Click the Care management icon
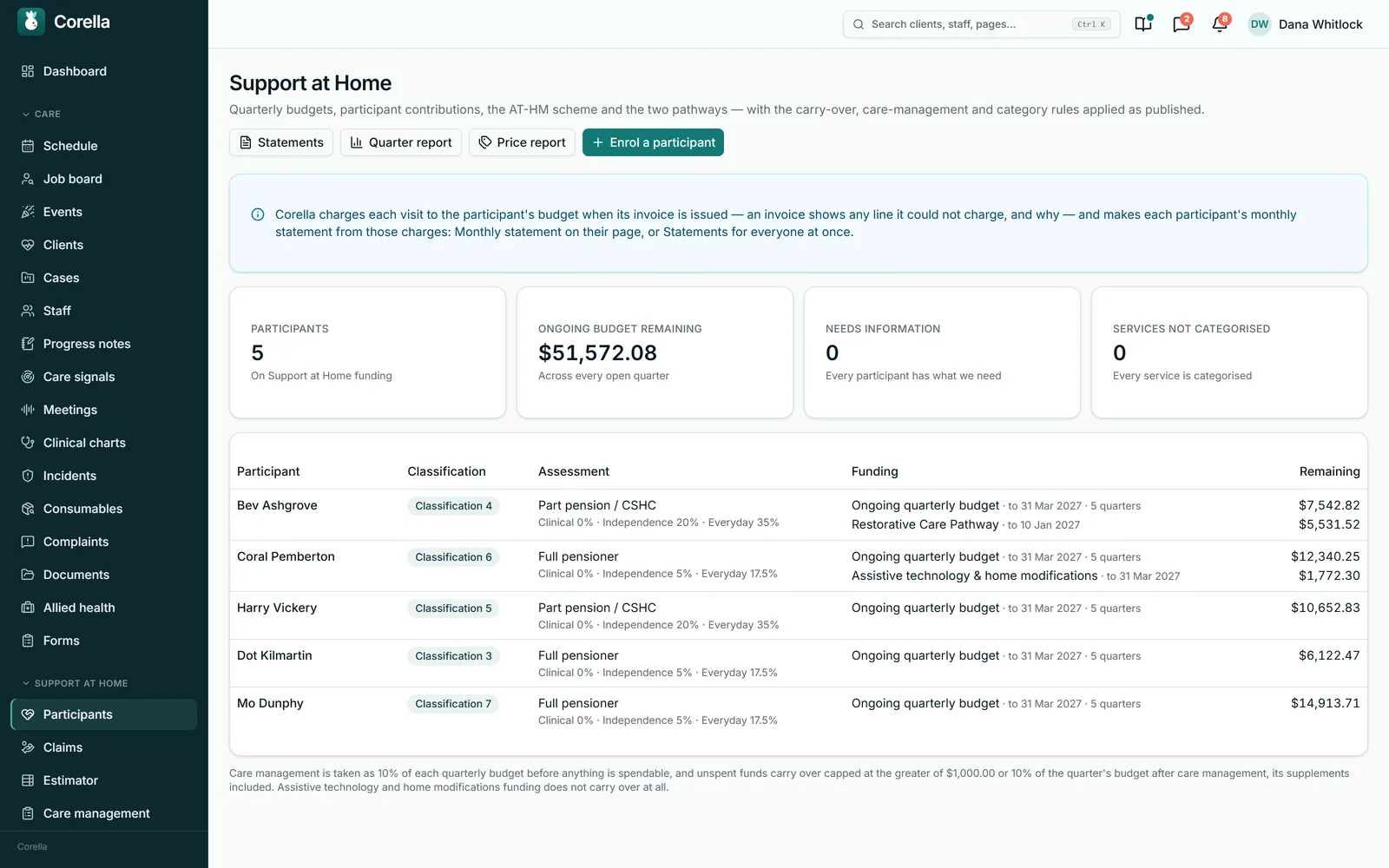 coord(28,813)
